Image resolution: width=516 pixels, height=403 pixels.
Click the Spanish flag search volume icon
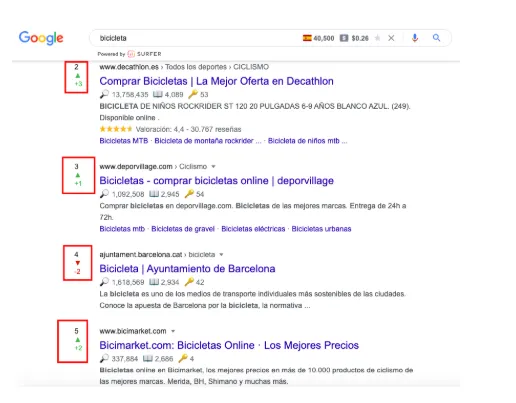(x=307, y=38)
